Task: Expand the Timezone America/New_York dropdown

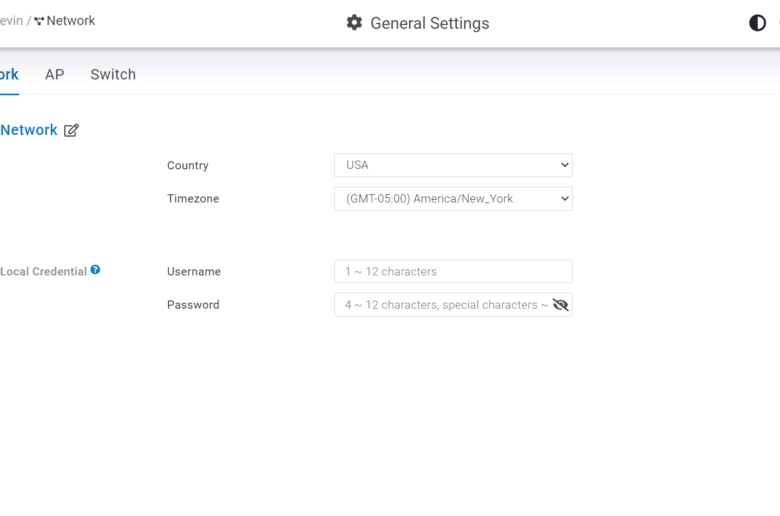Action: pos(453,199)
